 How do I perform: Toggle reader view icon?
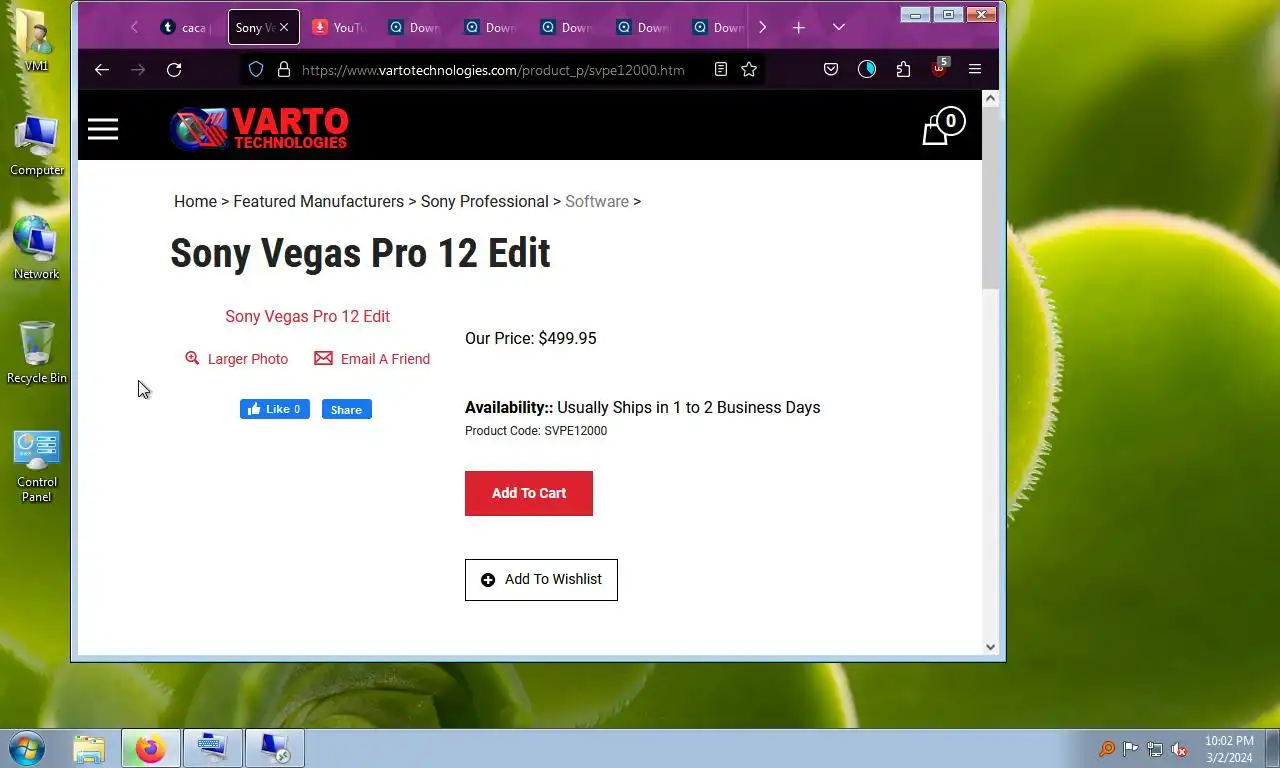point(720,69)
